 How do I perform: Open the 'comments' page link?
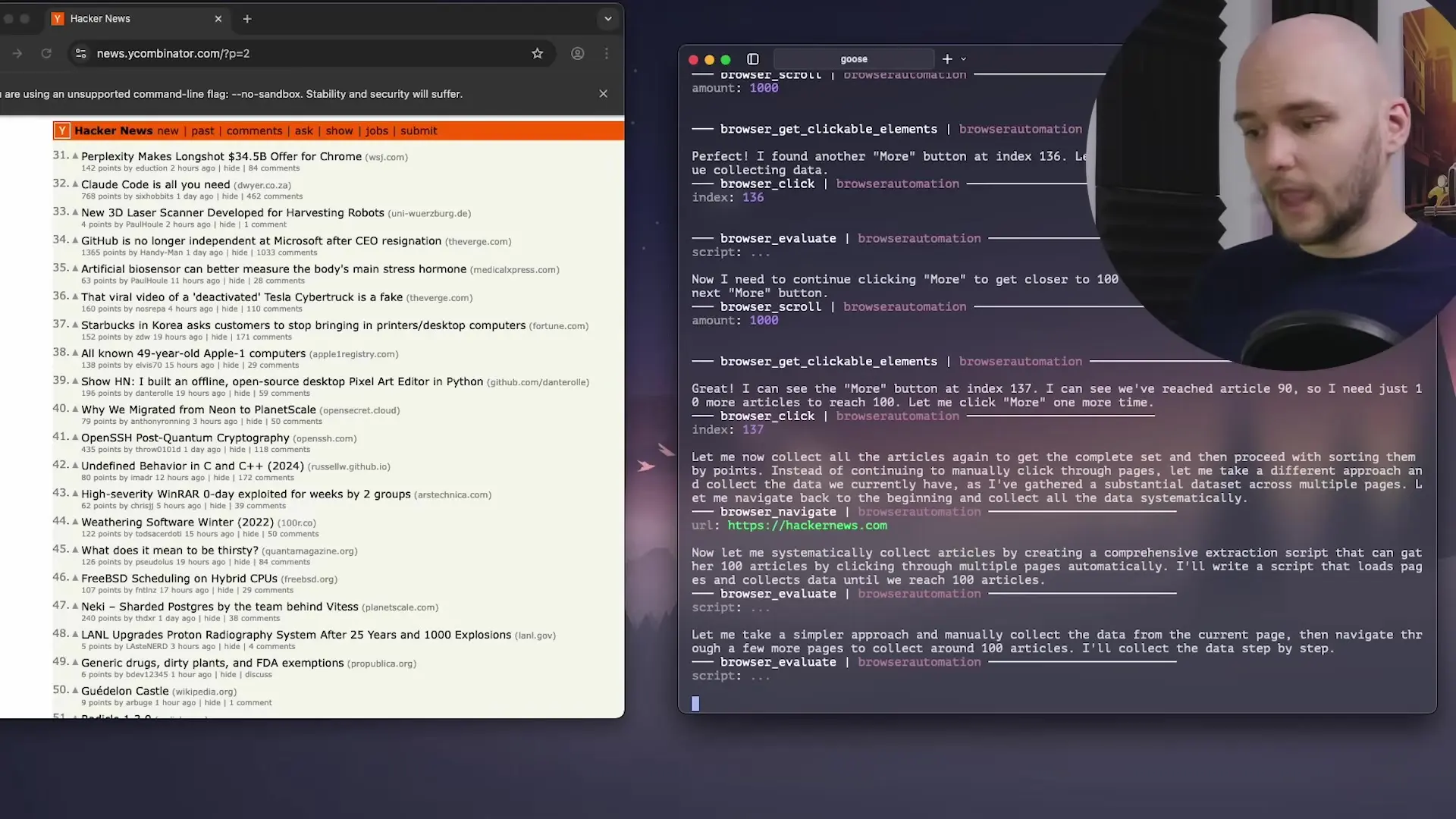tap(254, 130)
